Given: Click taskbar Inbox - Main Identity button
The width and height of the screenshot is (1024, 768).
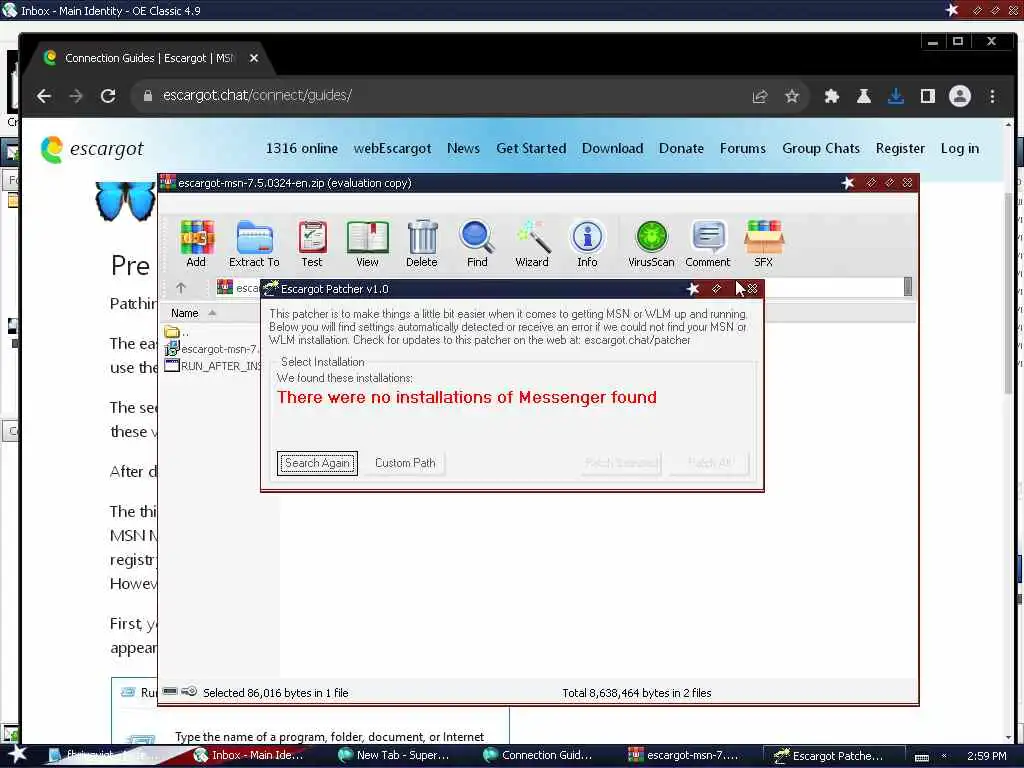Looking at the screenshot, I should click(249, 756).
